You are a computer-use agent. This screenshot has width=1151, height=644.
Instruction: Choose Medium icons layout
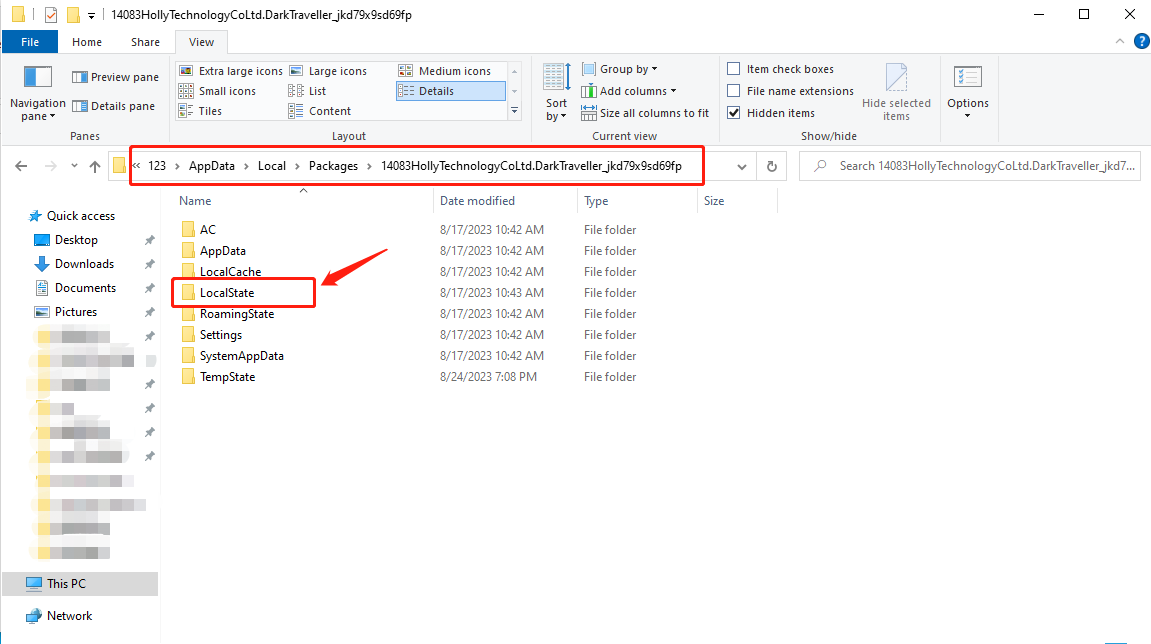(x=444, y=70)
